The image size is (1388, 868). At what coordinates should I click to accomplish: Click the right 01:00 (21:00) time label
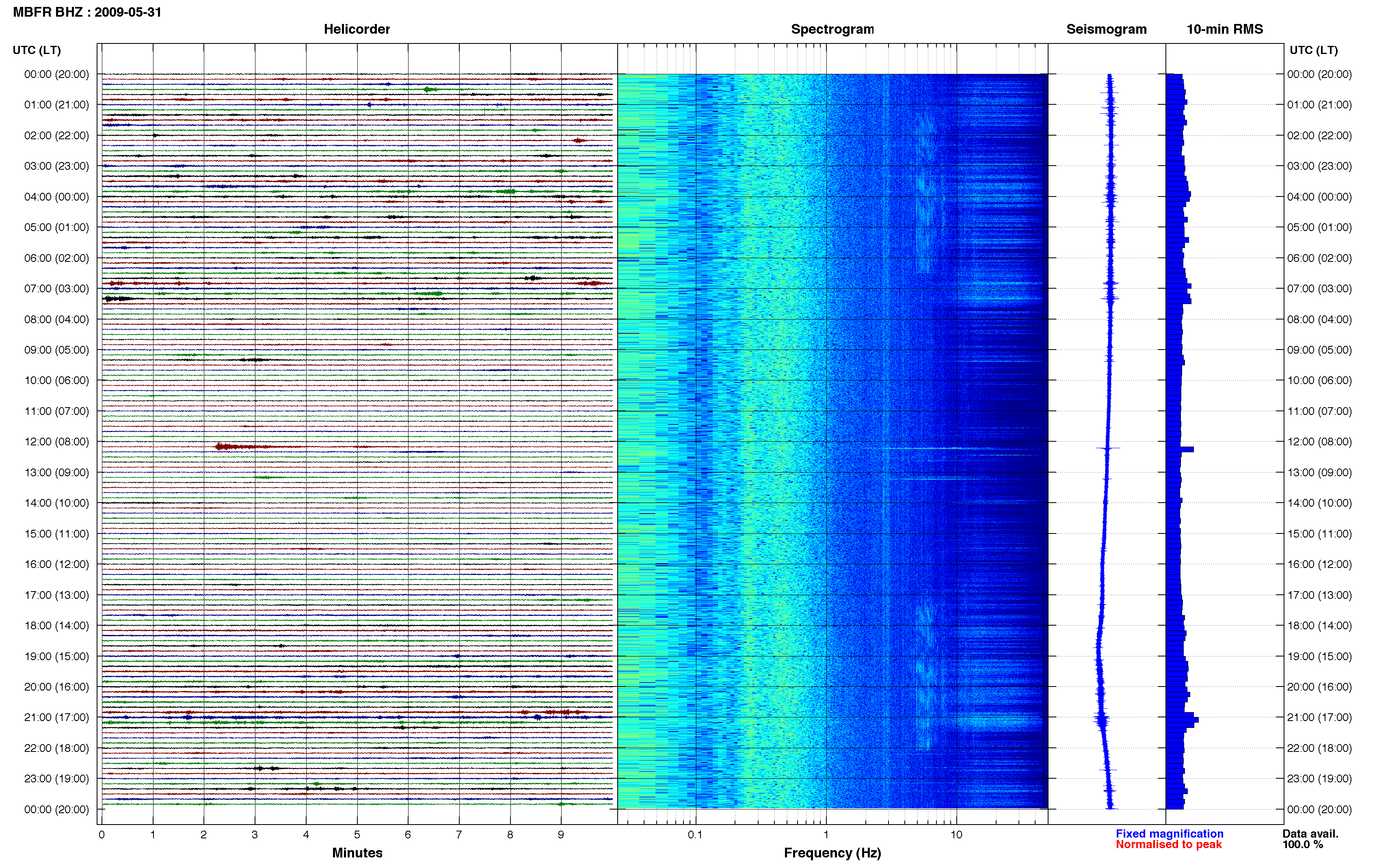point(1319,105)
